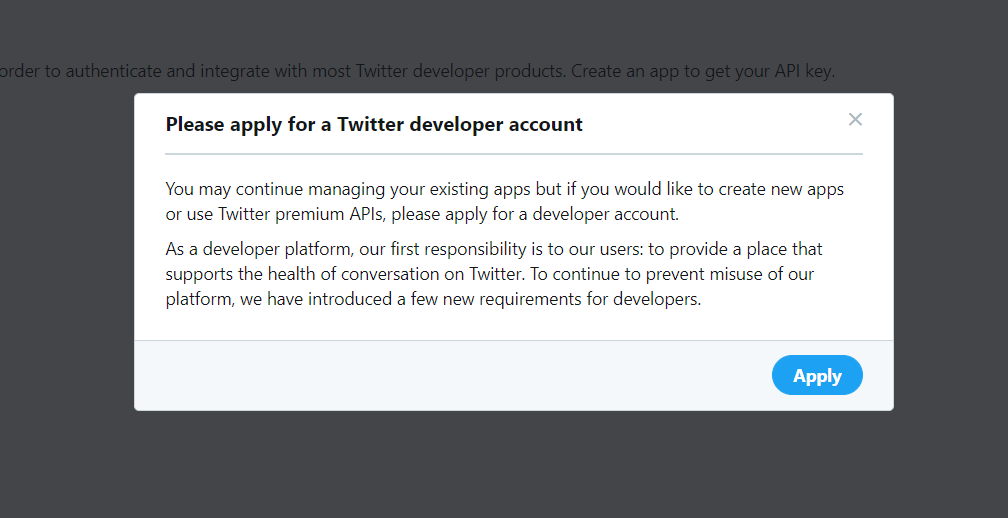Click the dimmed overlay right of the dialog
Screen dimensions: 1008x518
click(951, 257)
